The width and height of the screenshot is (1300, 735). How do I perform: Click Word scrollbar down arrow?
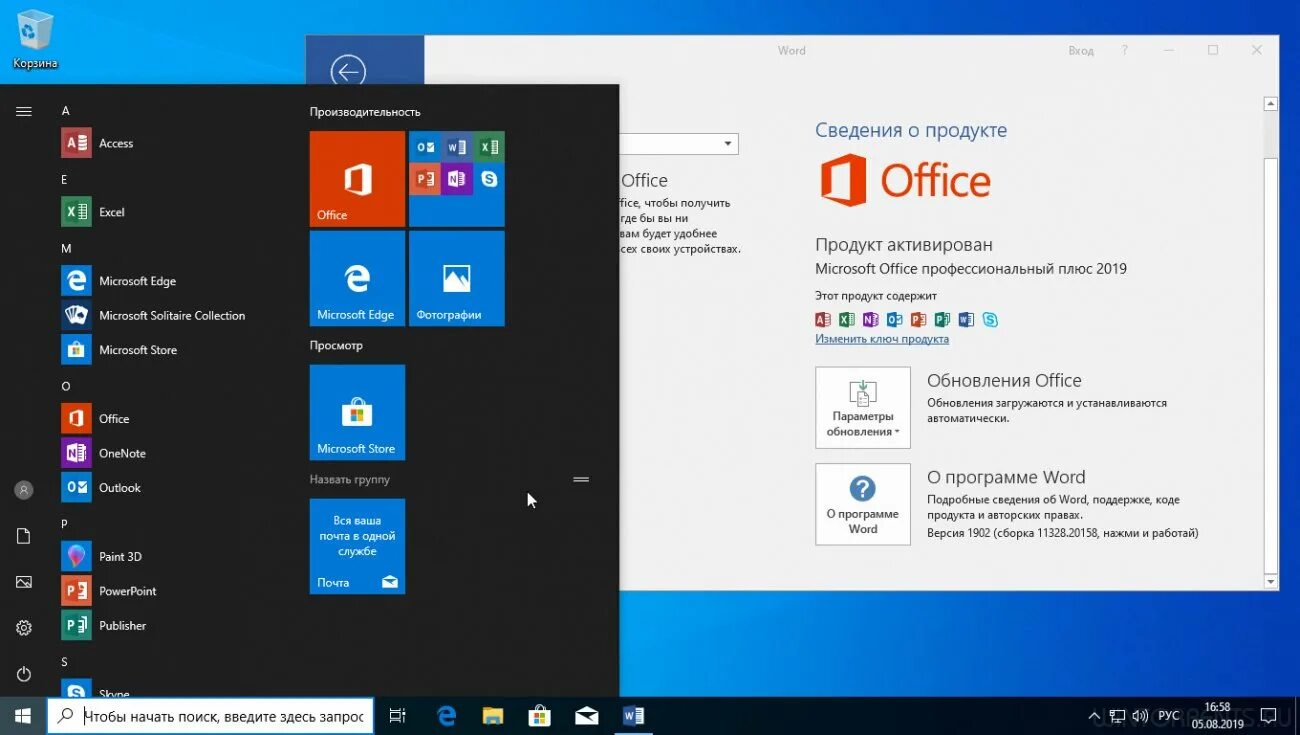[1271, 581]
